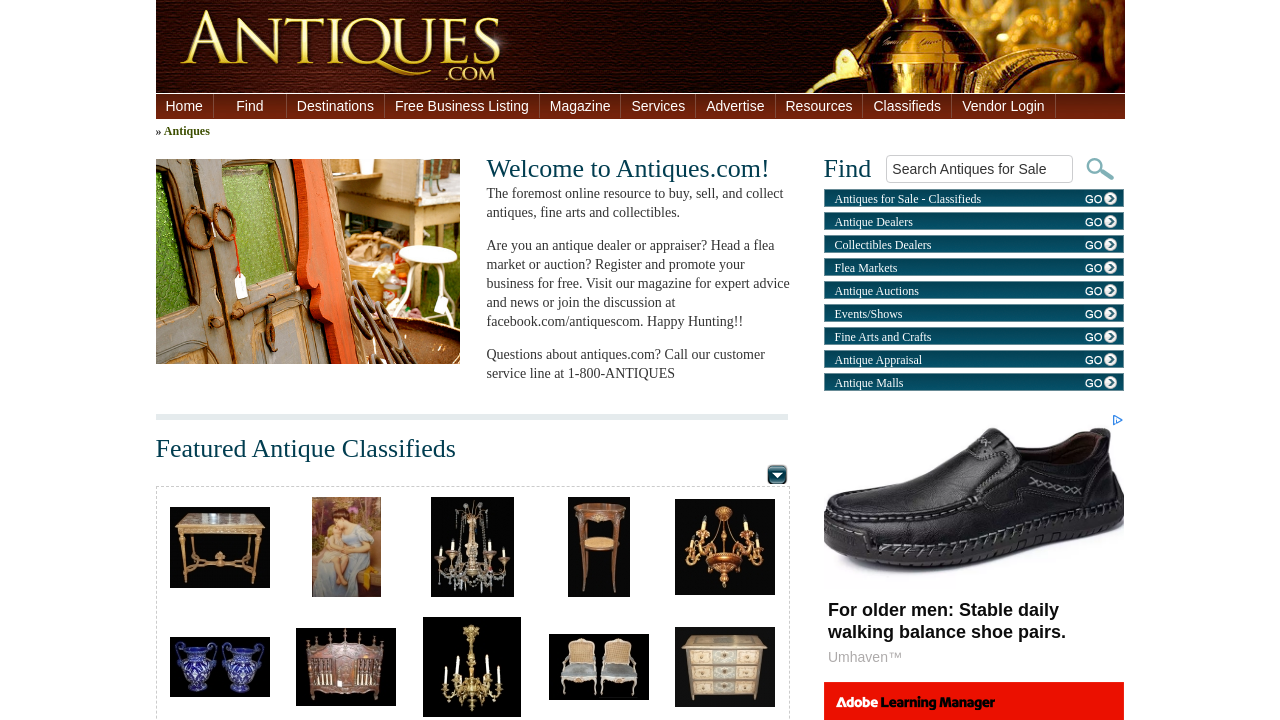Viewport: 1280px width, 720px height.
Task: Open the crystal chandelier listing thumbnail
Action: pos(472,547)
